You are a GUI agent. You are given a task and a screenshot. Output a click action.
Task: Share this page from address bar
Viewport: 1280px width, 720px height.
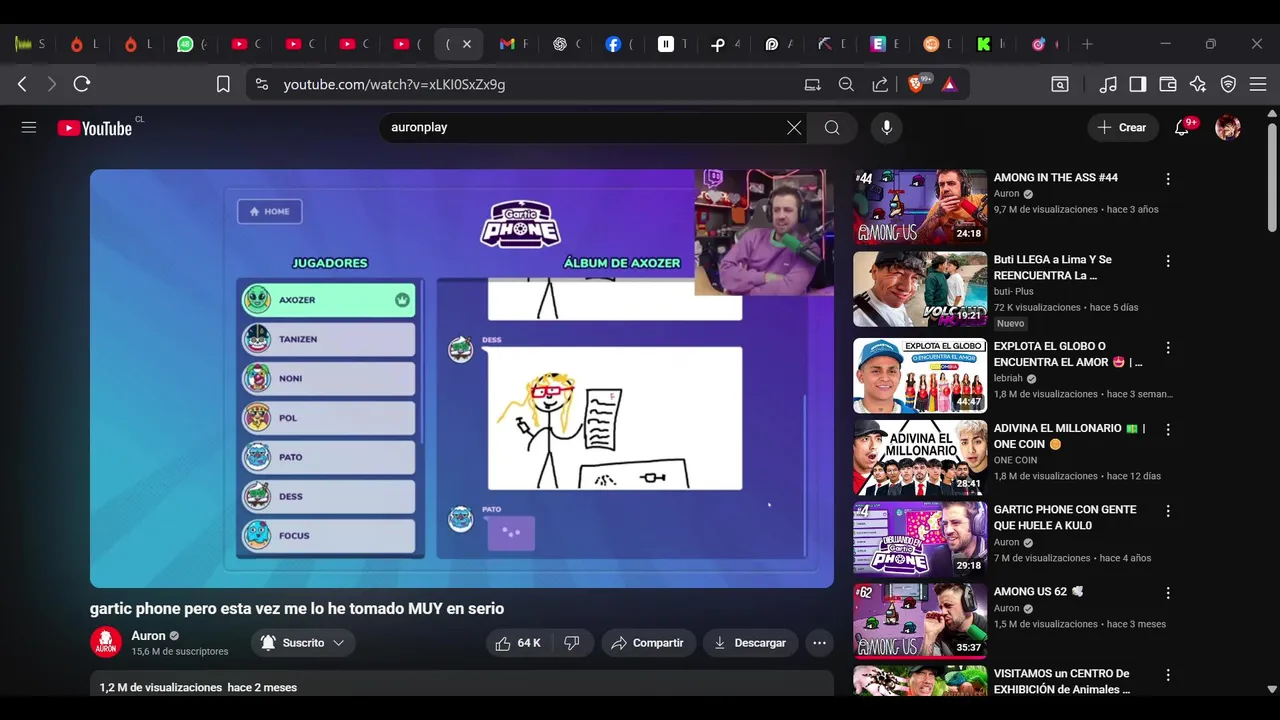pyautogui.click(x=880, y=84)
